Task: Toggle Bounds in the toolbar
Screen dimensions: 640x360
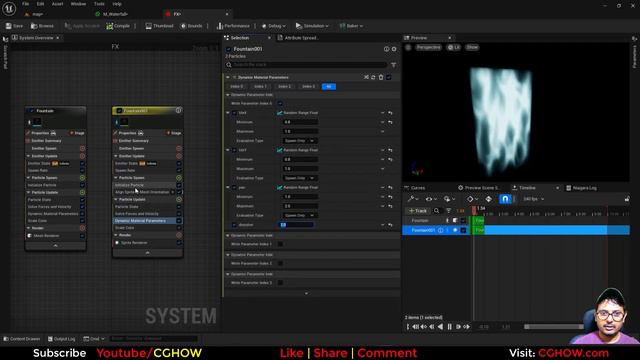Action: click(x=191, y=26)
